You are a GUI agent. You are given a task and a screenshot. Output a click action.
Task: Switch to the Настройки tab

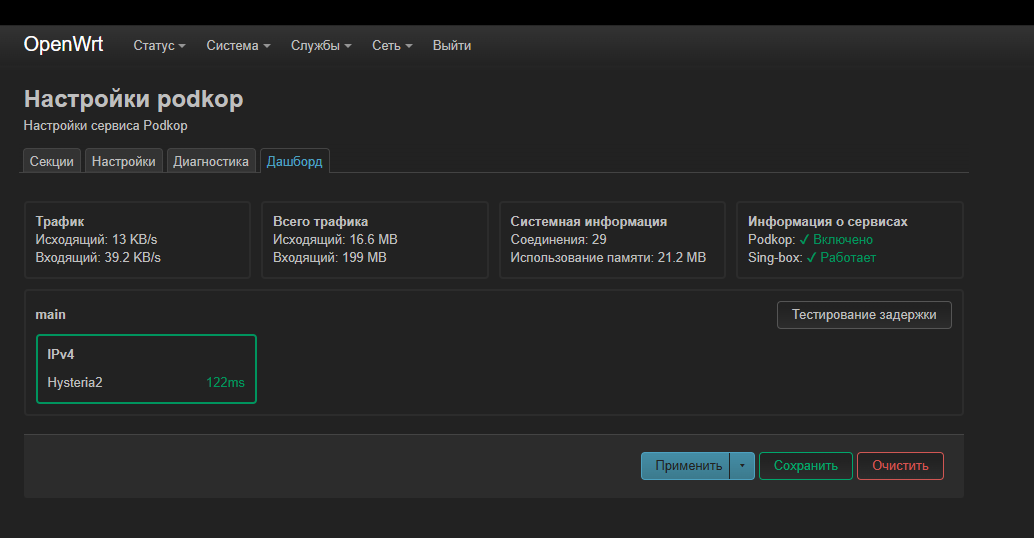click(123, 162)
